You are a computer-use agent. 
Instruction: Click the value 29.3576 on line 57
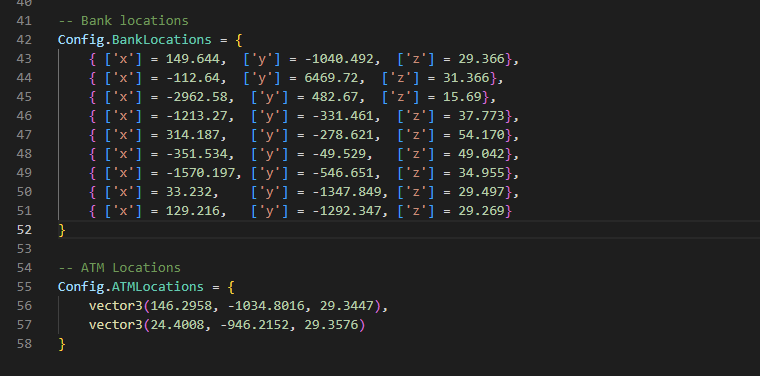(331, 325)
